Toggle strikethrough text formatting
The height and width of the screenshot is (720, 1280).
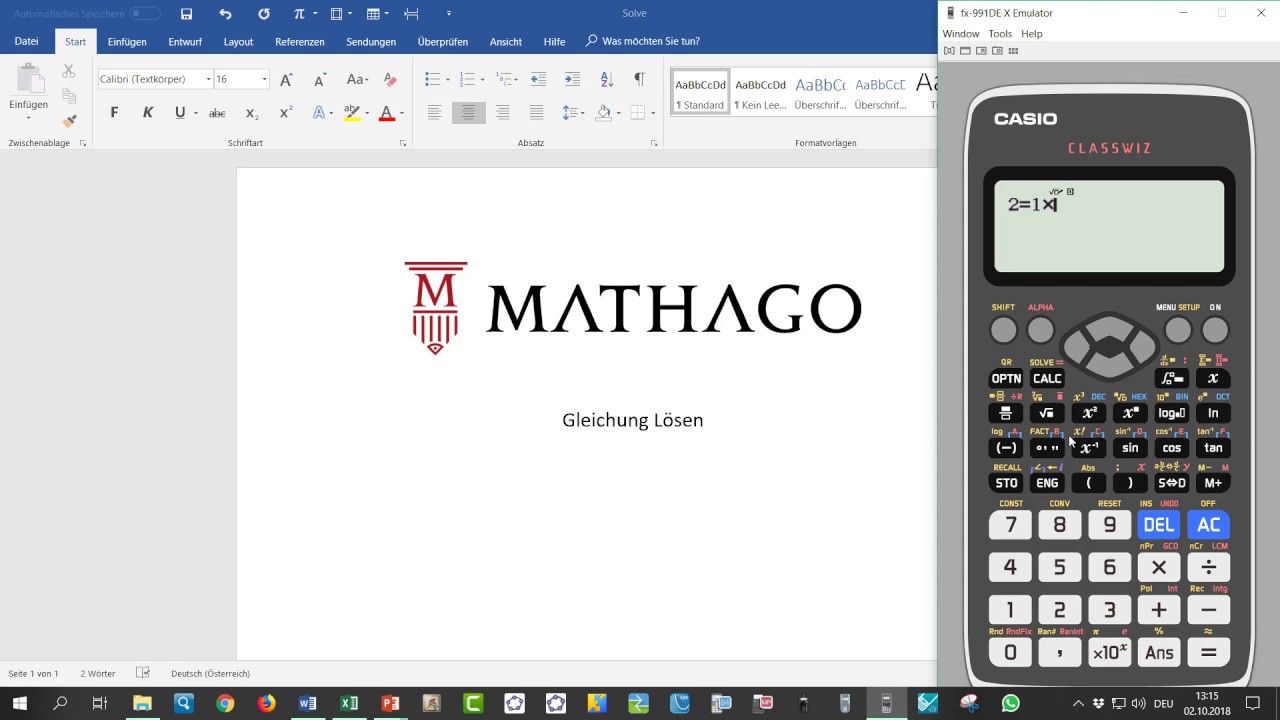click(x=217, y=113)
